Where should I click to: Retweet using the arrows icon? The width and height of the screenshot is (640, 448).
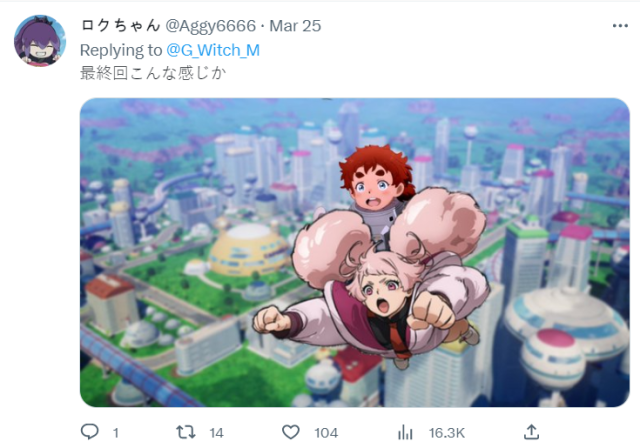(186, 432)
